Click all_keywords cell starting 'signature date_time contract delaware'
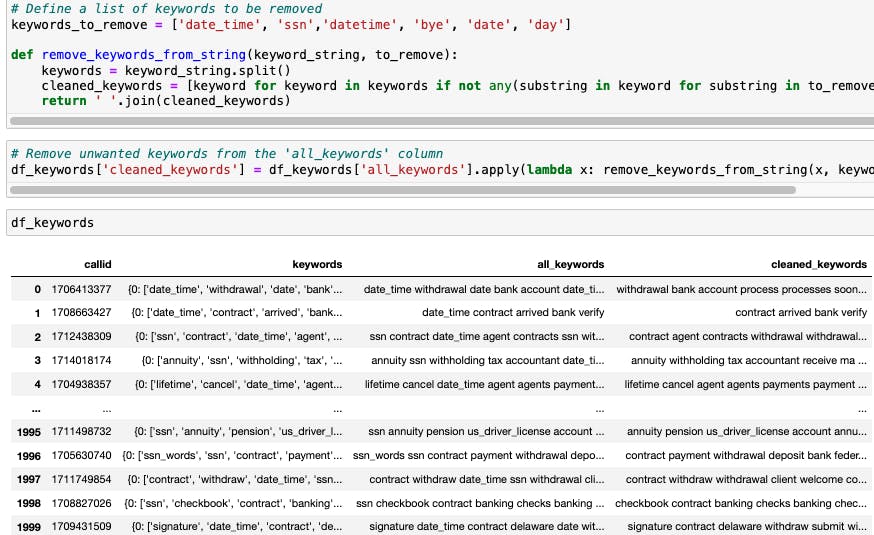 click(487, 526)
